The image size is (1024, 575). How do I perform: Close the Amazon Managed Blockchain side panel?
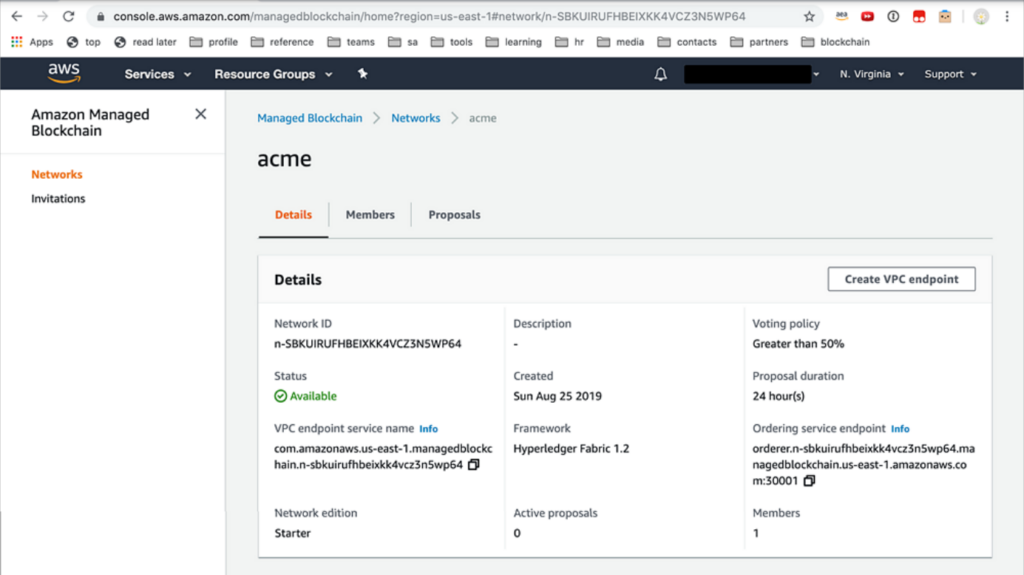pos(200,114)
